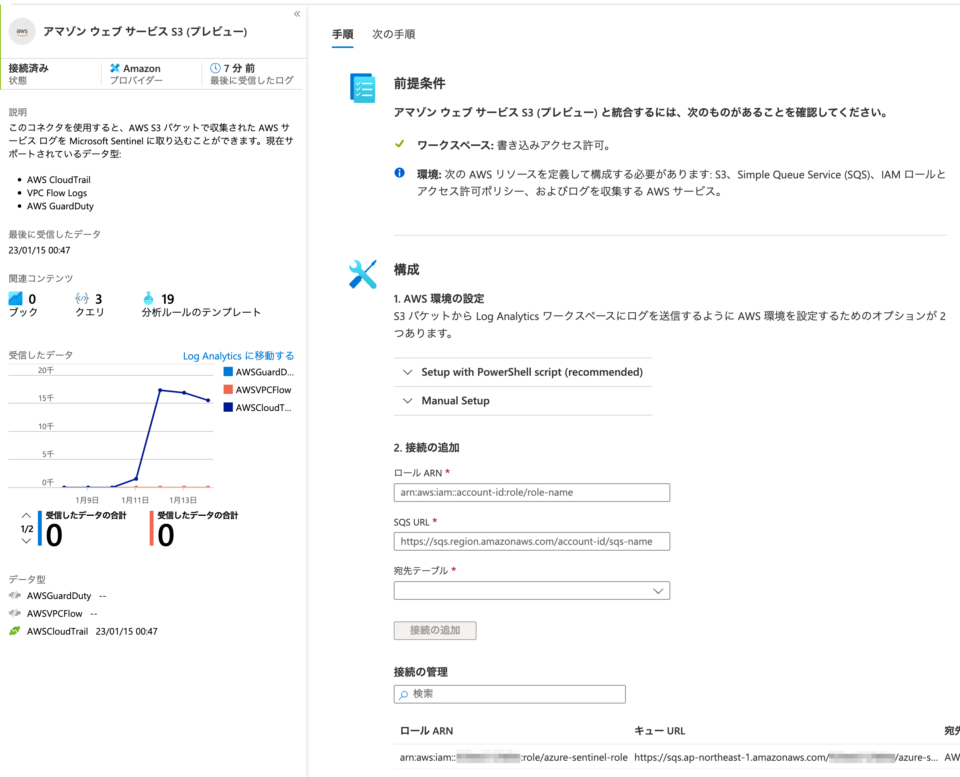Click the 分析ルールのテンプレート icon
This screenshot has width=960, height=777.
tap(147, 298)
